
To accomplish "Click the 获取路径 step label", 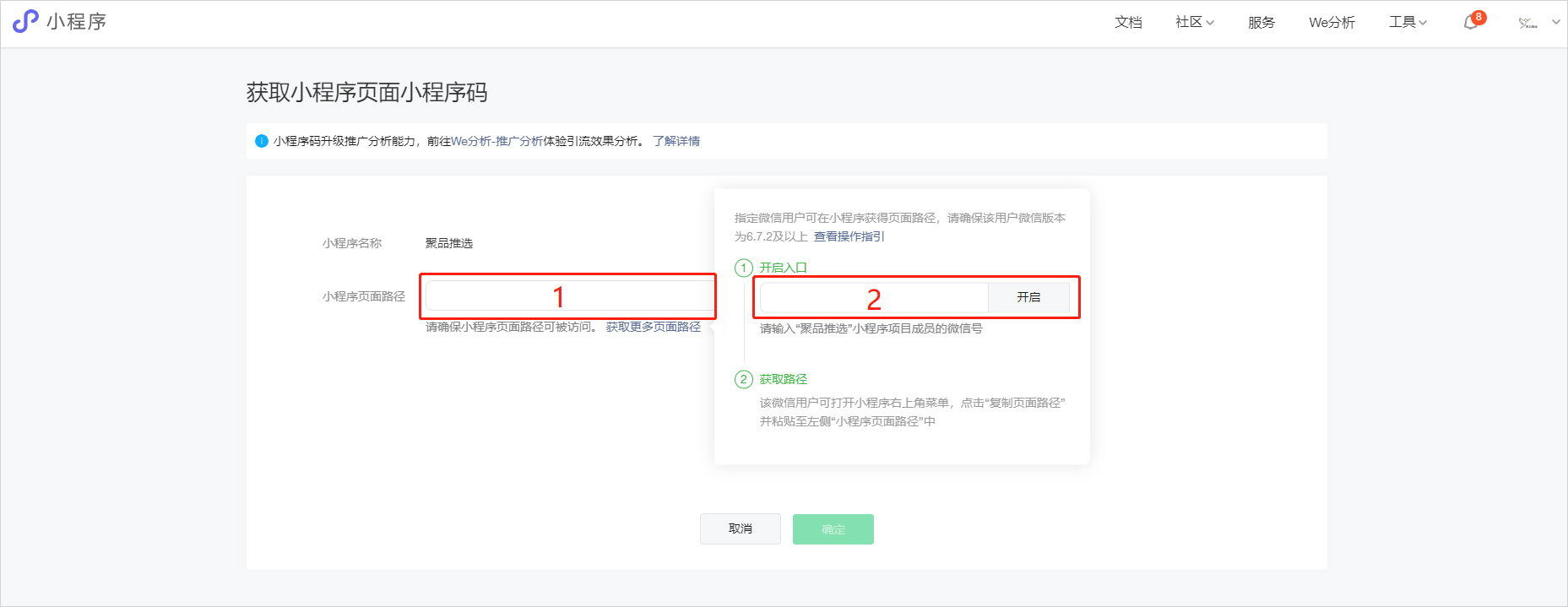I will pos(784,379).
